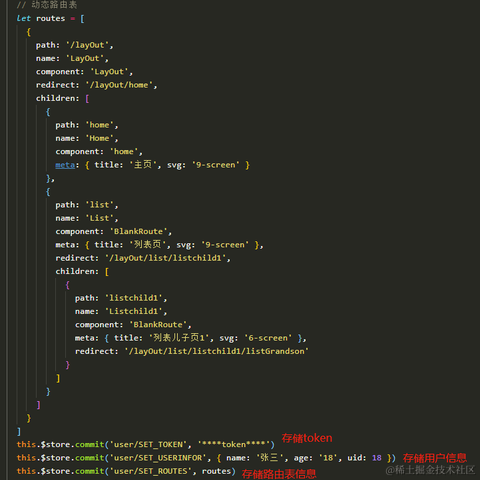This screenshot has height=480, width=480.
Task: Click the 'let' keyword before routes
Action: tap(24, 18)
